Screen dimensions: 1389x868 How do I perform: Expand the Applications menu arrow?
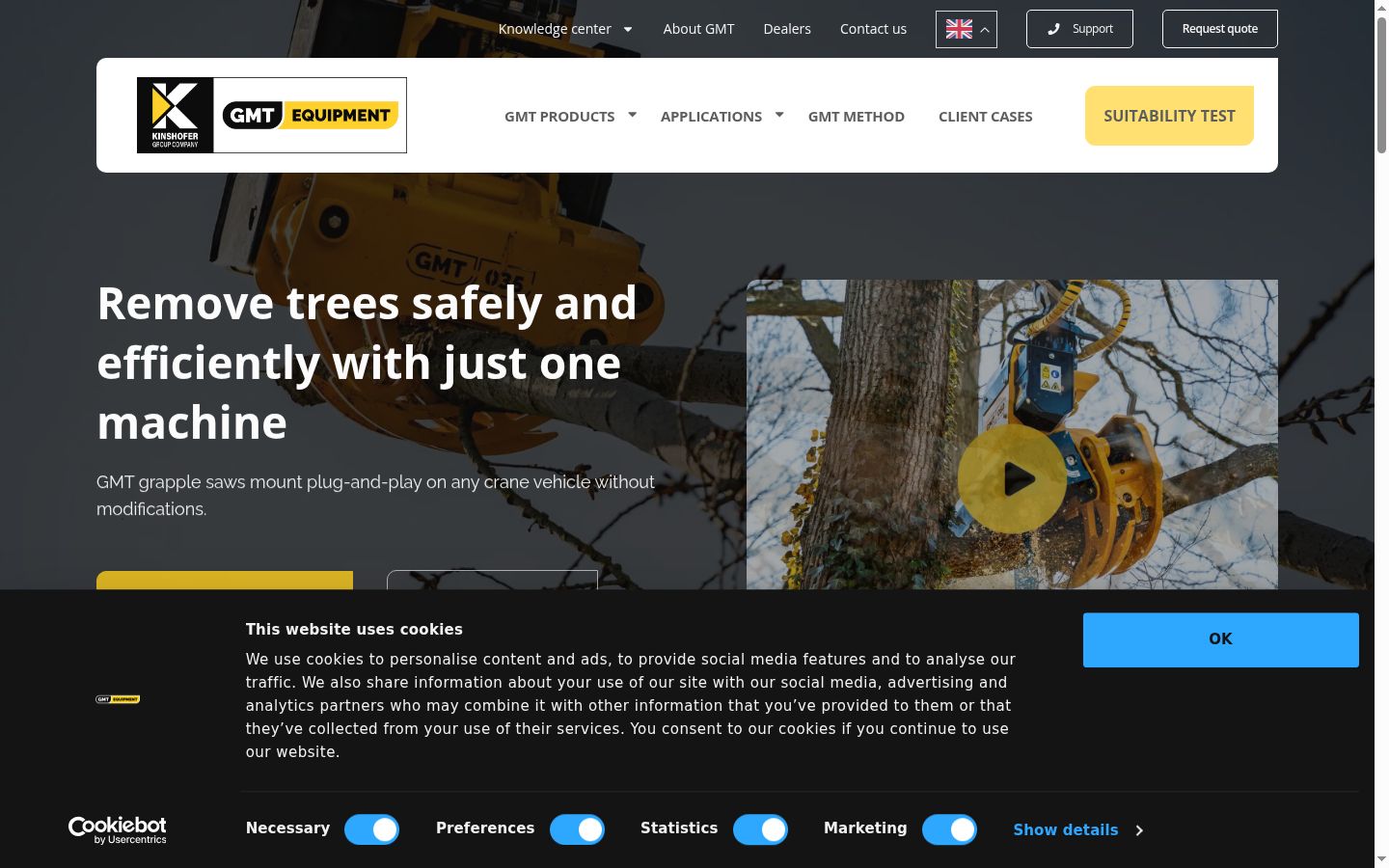(779, 115)
